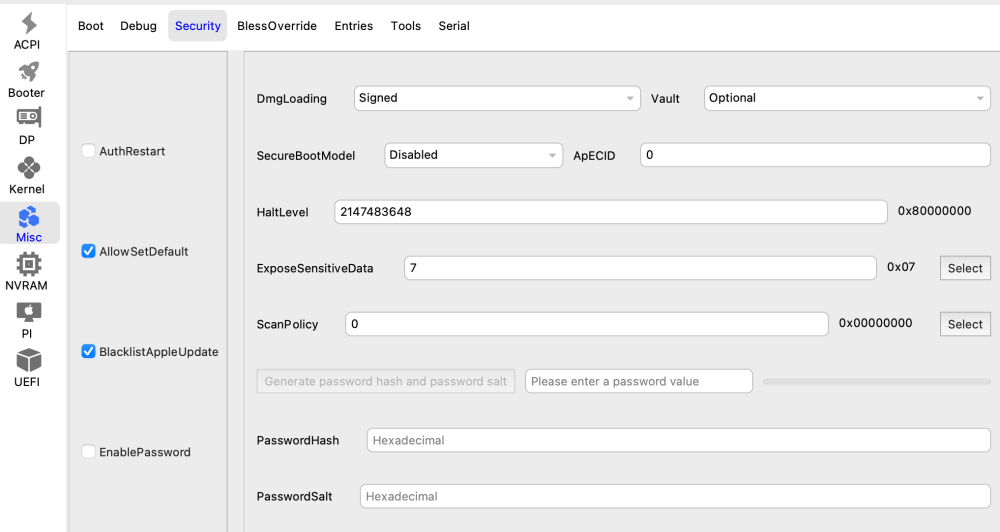Open the PI platform info icon
This screenshot has width=1000, height=532.
pyautogui.click(x=29, y=313)
